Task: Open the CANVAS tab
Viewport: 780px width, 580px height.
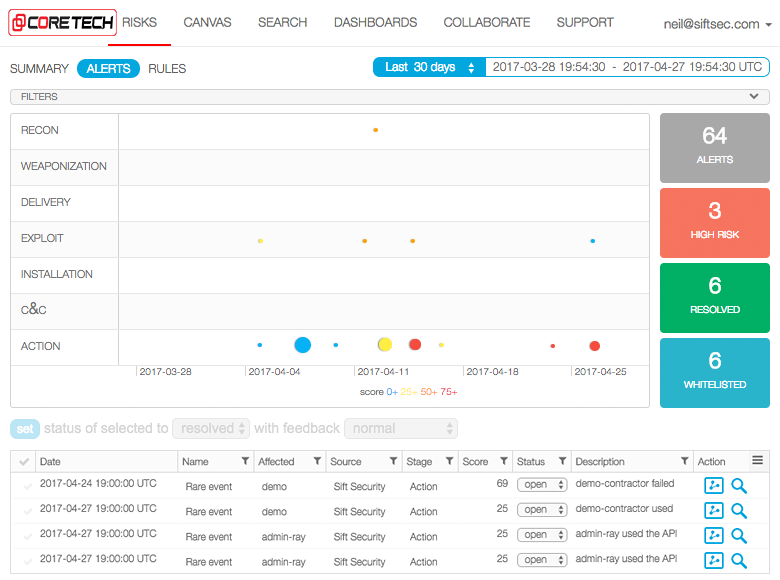Action: (207, 22)
